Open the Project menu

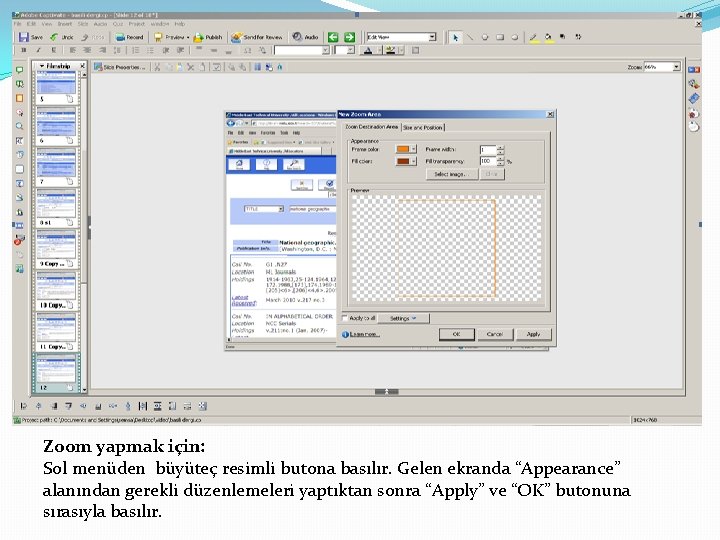click(x=136, y=24)
